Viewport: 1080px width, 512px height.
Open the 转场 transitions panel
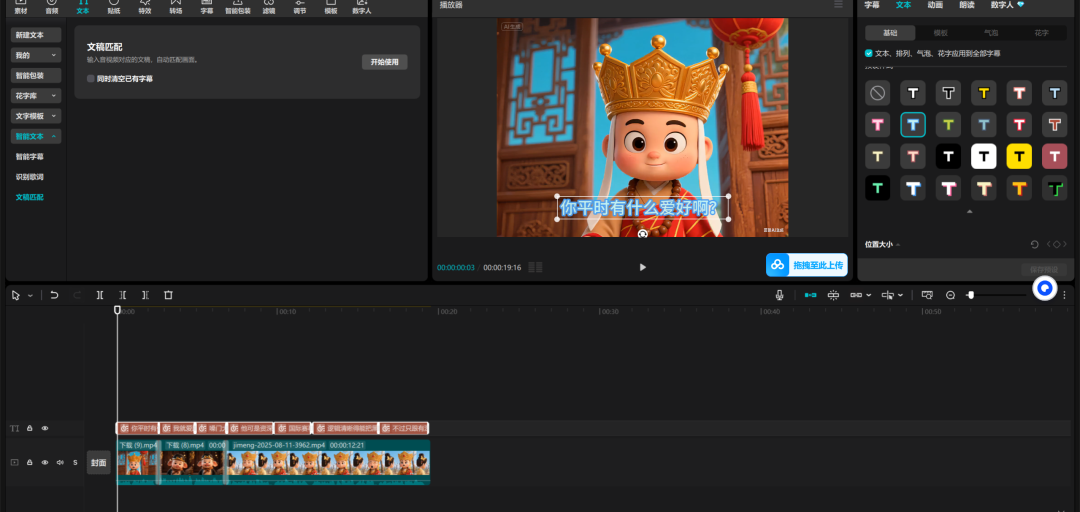[176, 7]
